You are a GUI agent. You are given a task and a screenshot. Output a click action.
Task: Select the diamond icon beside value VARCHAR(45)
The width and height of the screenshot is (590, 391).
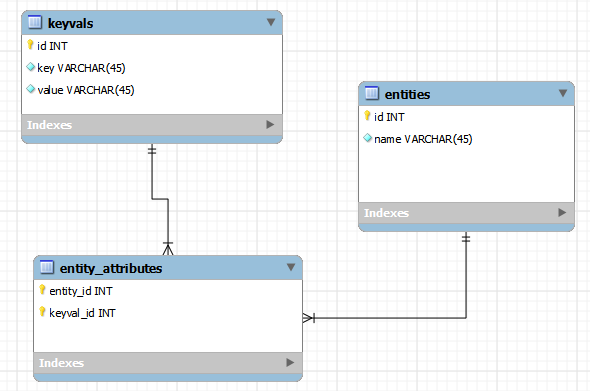(x=31, y=89)
